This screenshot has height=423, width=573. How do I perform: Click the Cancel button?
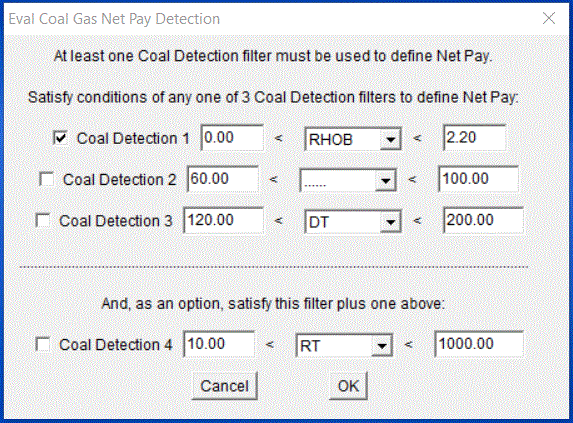pos(224,386)
